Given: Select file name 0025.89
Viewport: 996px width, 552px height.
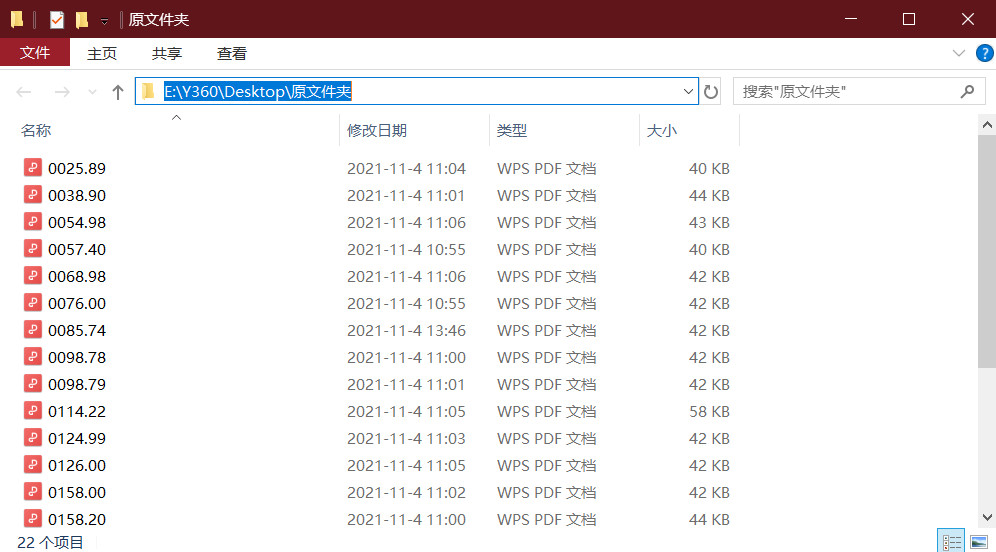Looking at the screenshot, I should [x=77, y=168].
